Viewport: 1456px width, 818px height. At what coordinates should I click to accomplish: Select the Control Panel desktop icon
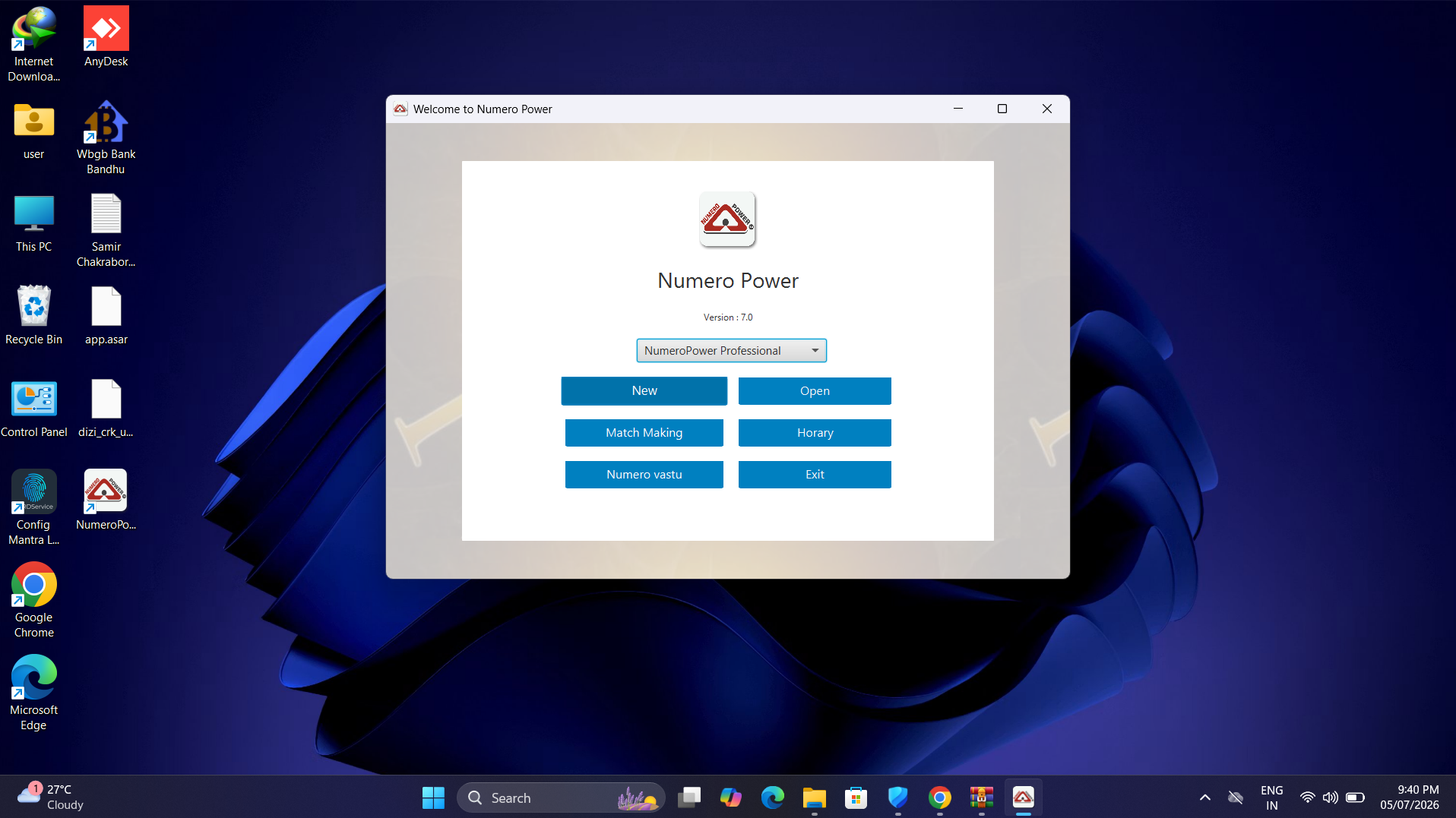tap(33, 409)
